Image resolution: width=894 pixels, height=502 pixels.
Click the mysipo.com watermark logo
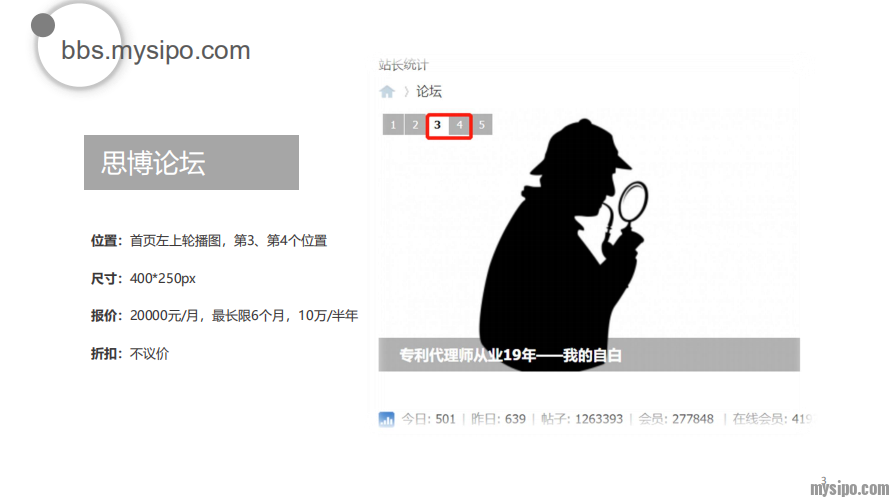850,488
